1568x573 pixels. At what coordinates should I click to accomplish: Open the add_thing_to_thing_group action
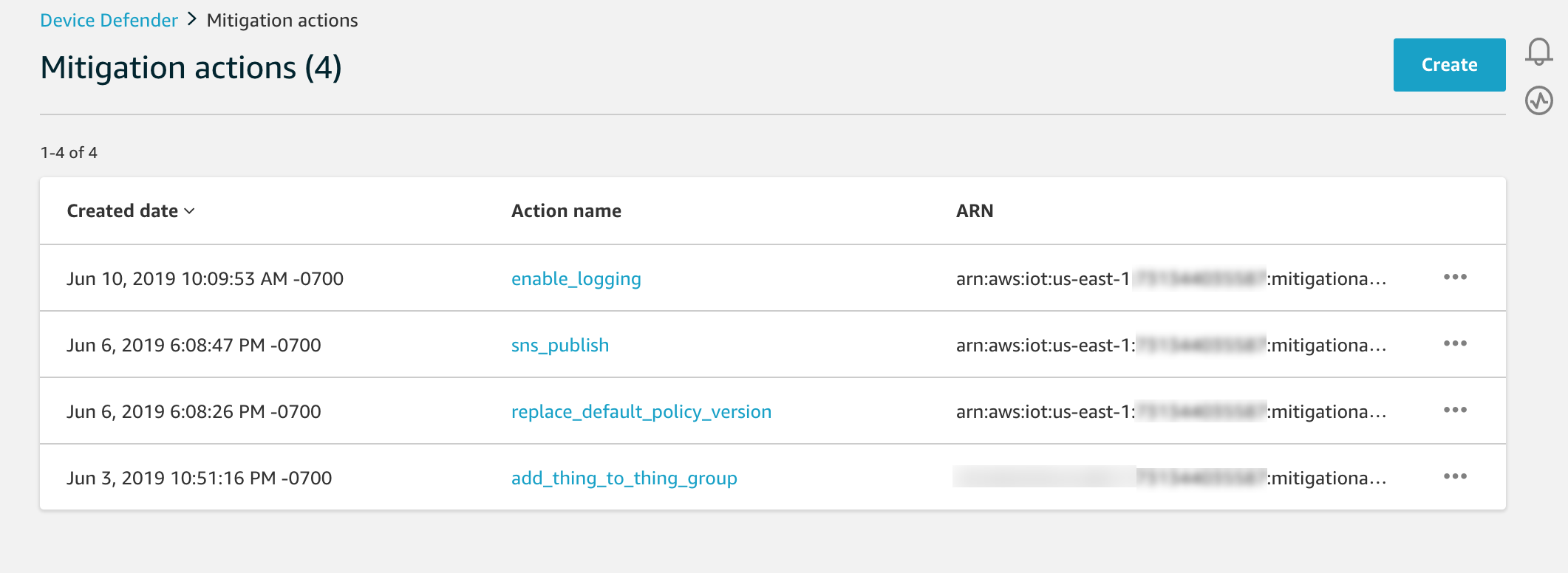tap(624, 478)
